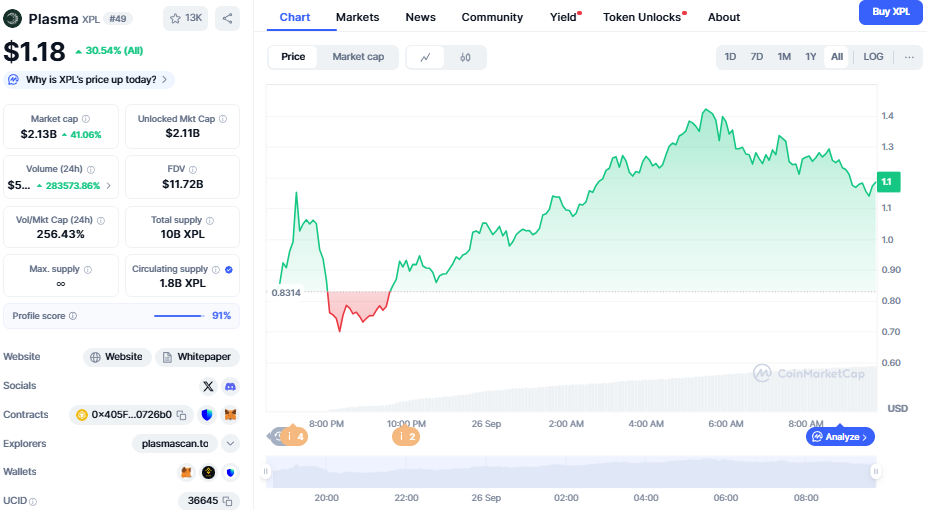This screenshot has height=510, width=927.
Task: Click the current price tag 1.1
Action: tap(888, 182)
